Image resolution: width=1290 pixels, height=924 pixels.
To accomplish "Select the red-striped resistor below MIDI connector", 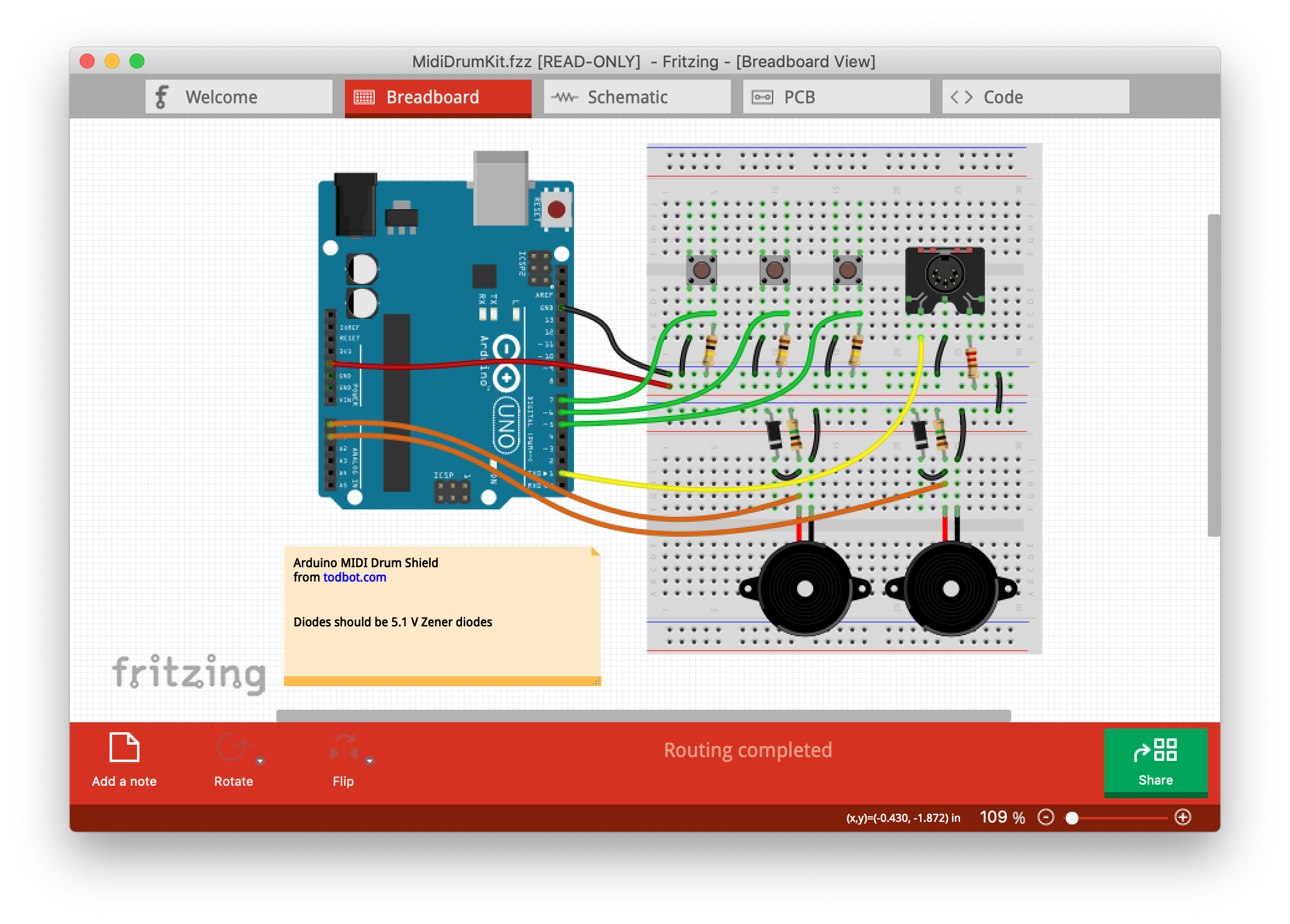I will [972, 362].
